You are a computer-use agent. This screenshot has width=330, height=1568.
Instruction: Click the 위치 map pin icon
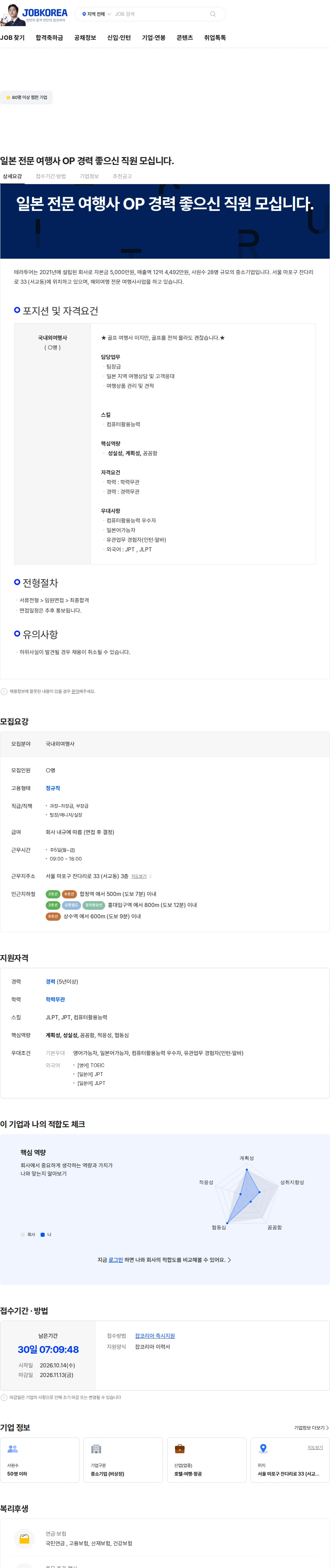click(x=263, y=1449)
